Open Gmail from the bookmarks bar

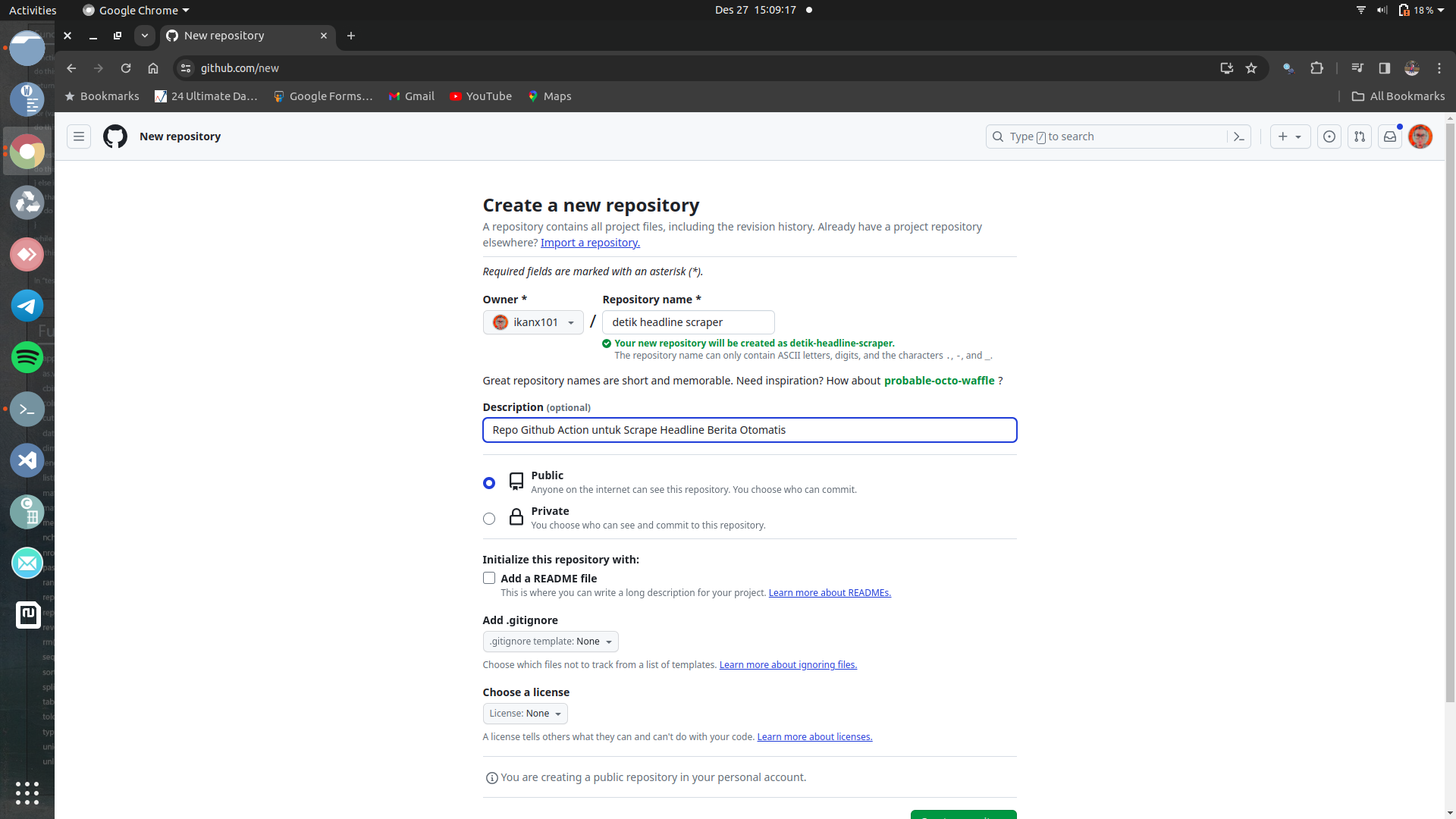click(x=412, y=96)
